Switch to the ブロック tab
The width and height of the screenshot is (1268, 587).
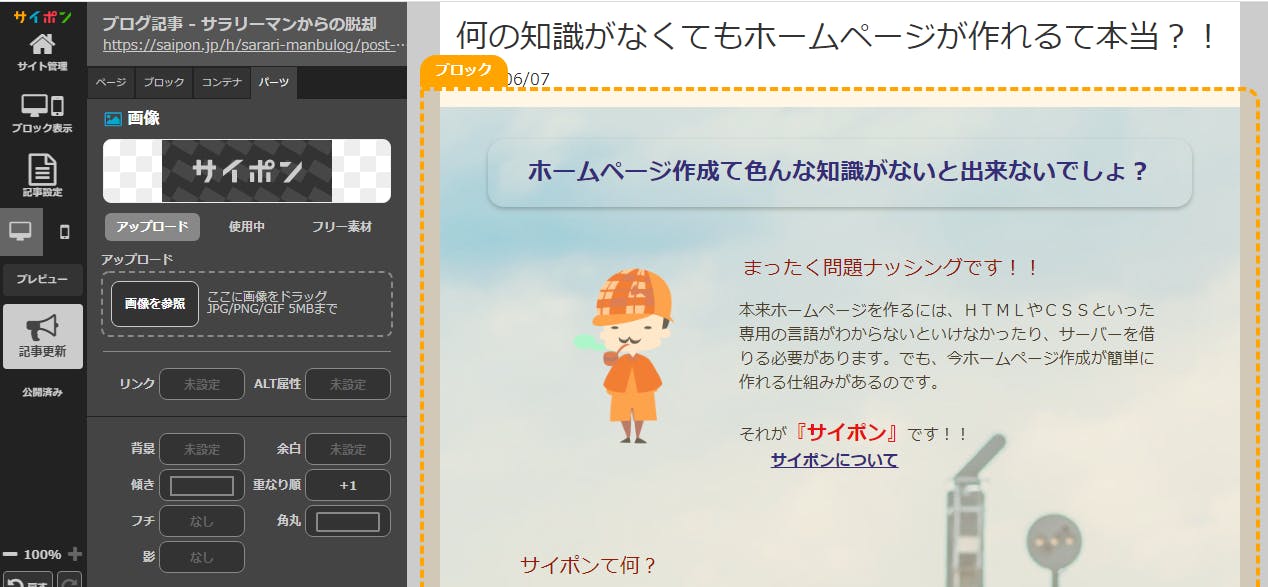tap(164, 82)
